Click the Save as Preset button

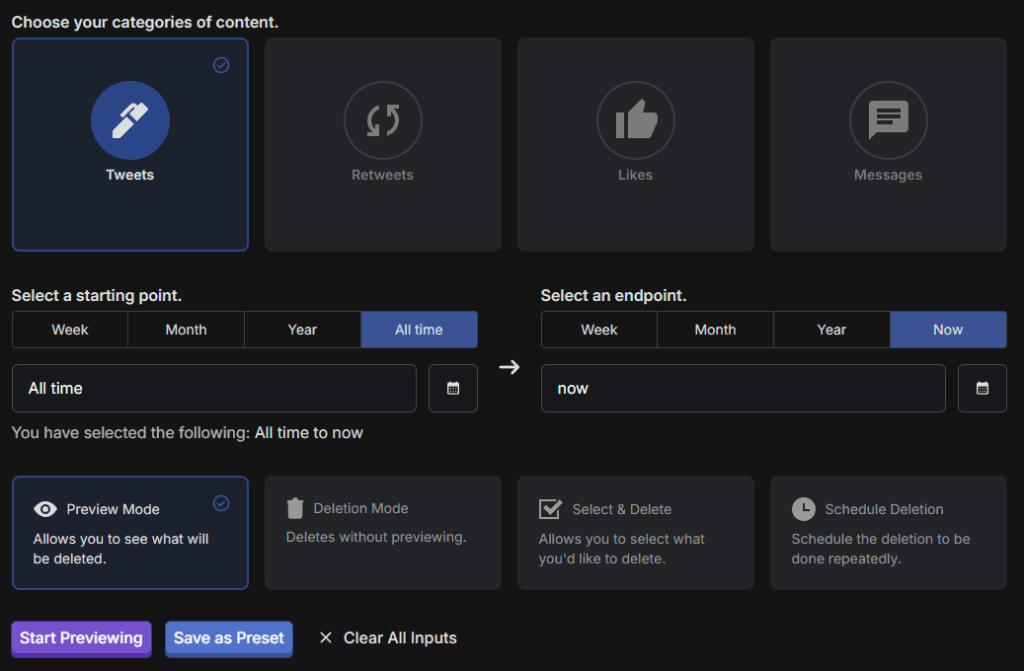tap(229, 638)
